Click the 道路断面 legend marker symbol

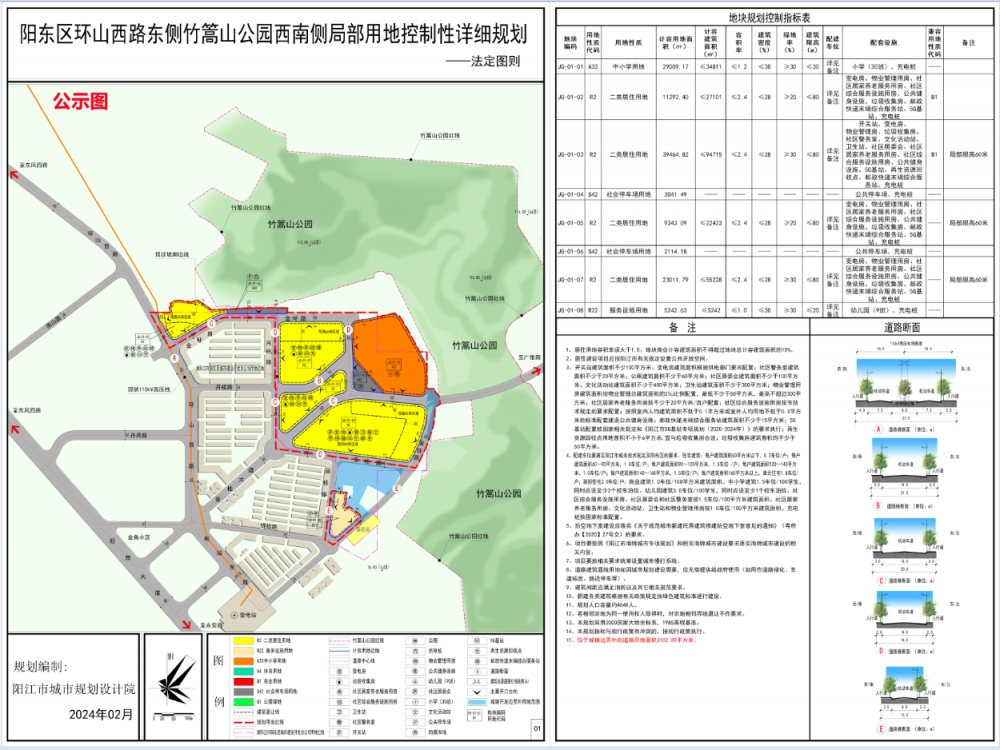click(x=477, y=672)
